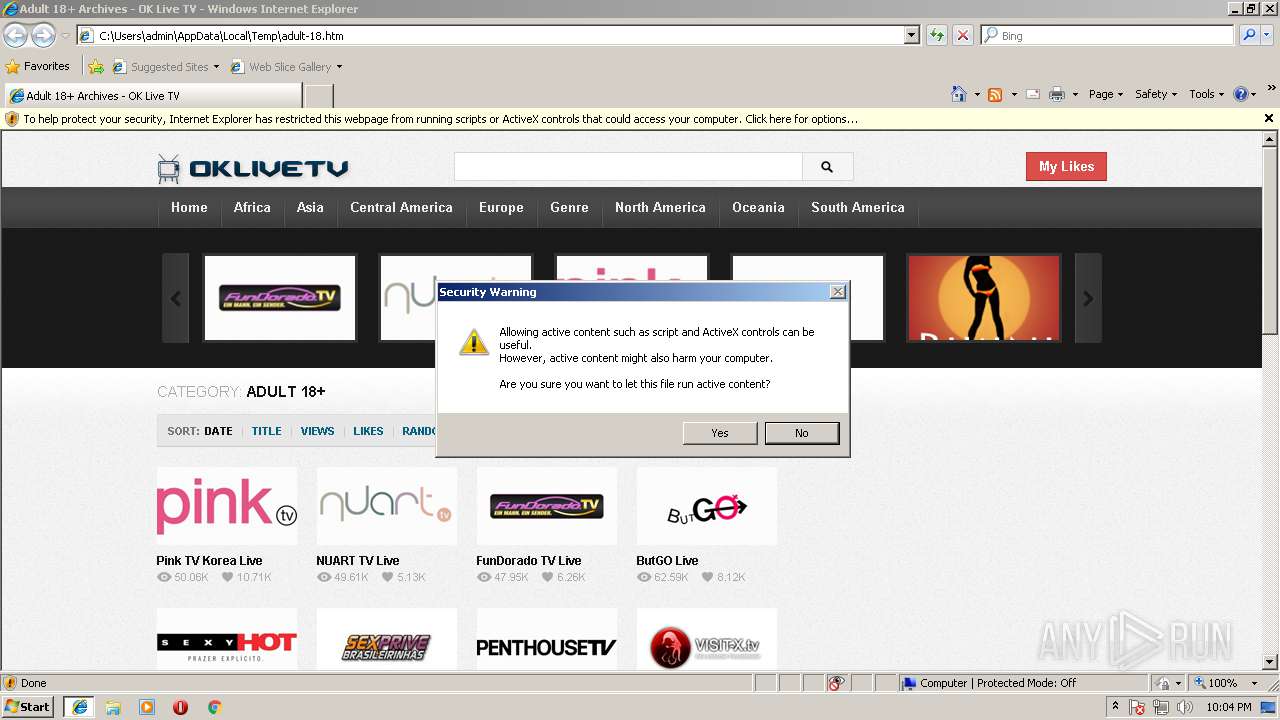Click the carousel previous arrow
This screenshot has width=1280, height=720.
coord(176,298)
